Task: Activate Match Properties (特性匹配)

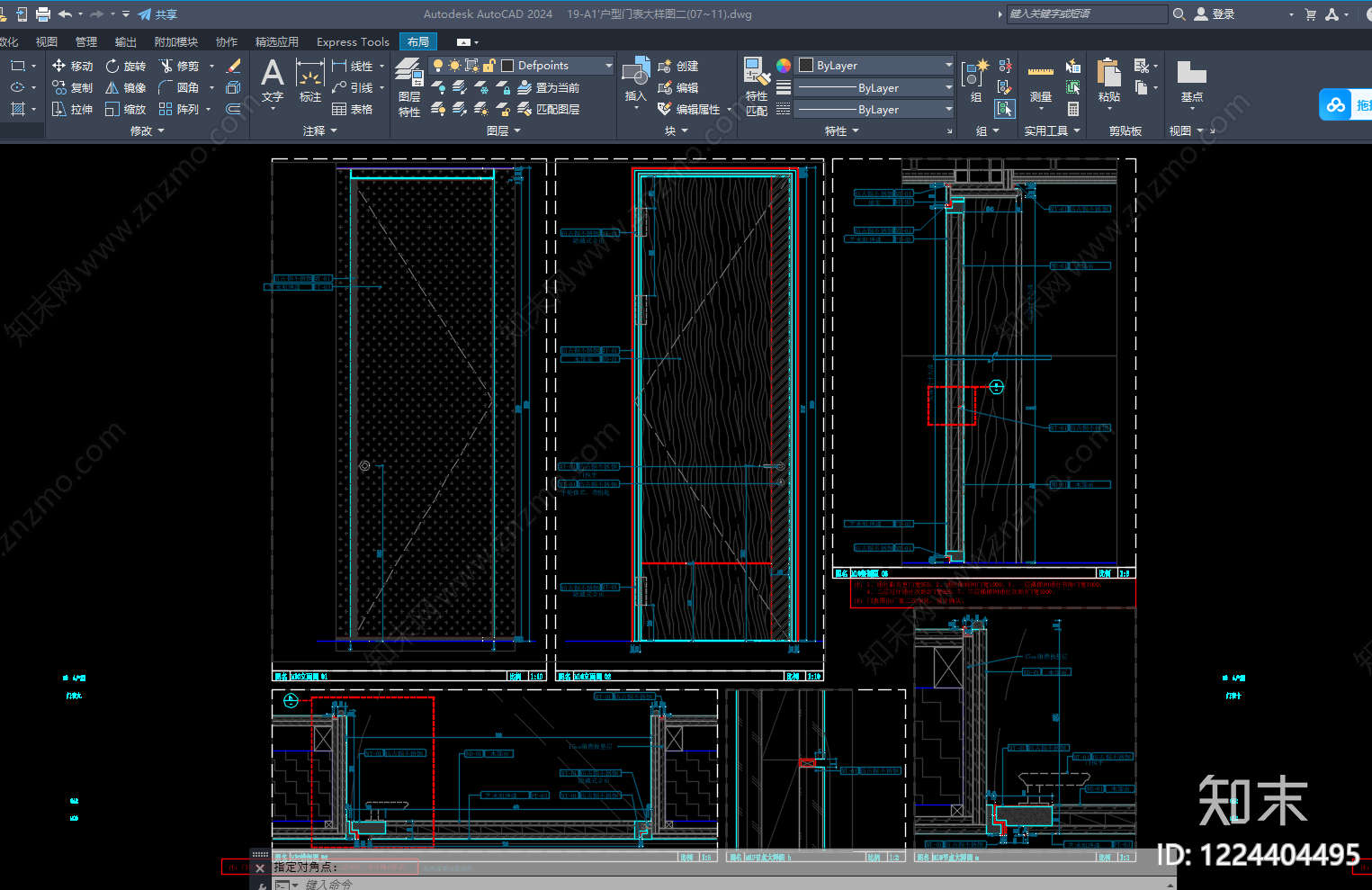Action: pos(757,86)
